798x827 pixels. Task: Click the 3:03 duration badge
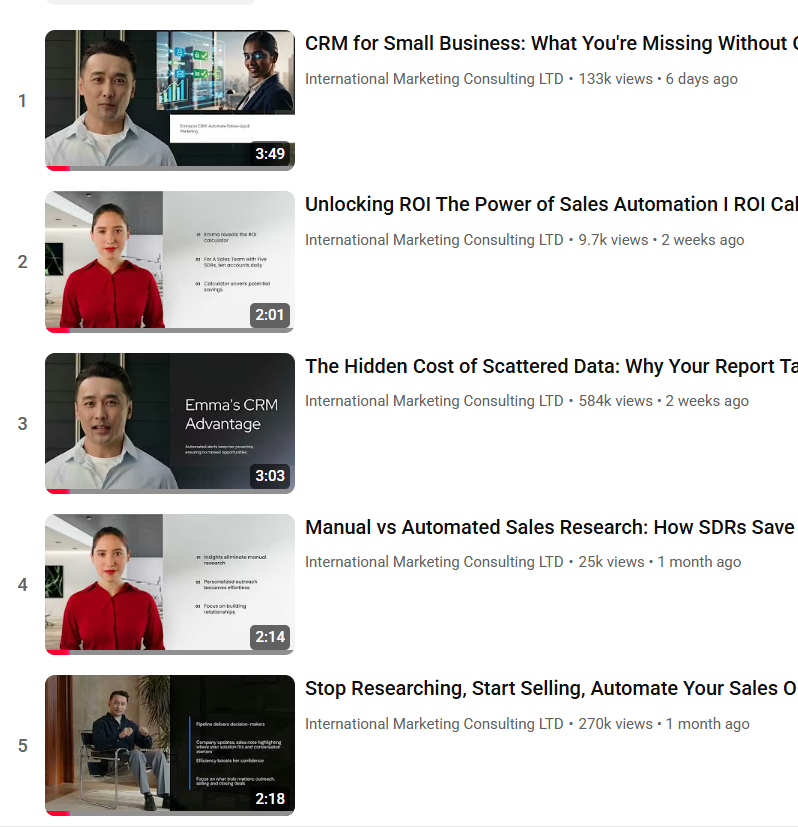coord(270,476)
